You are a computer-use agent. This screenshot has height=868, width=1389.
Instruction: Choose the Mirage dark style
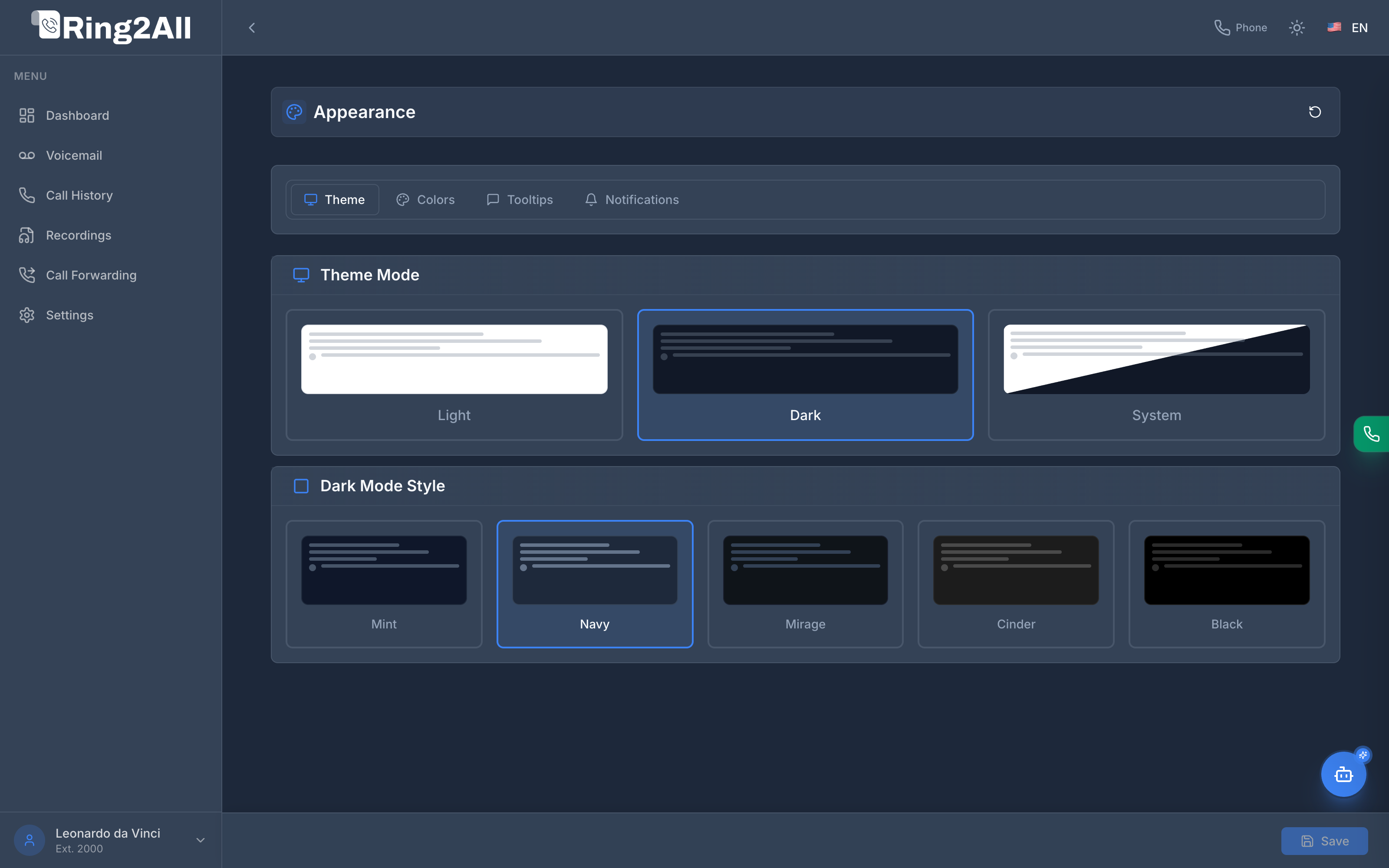(x=805, y=584)
